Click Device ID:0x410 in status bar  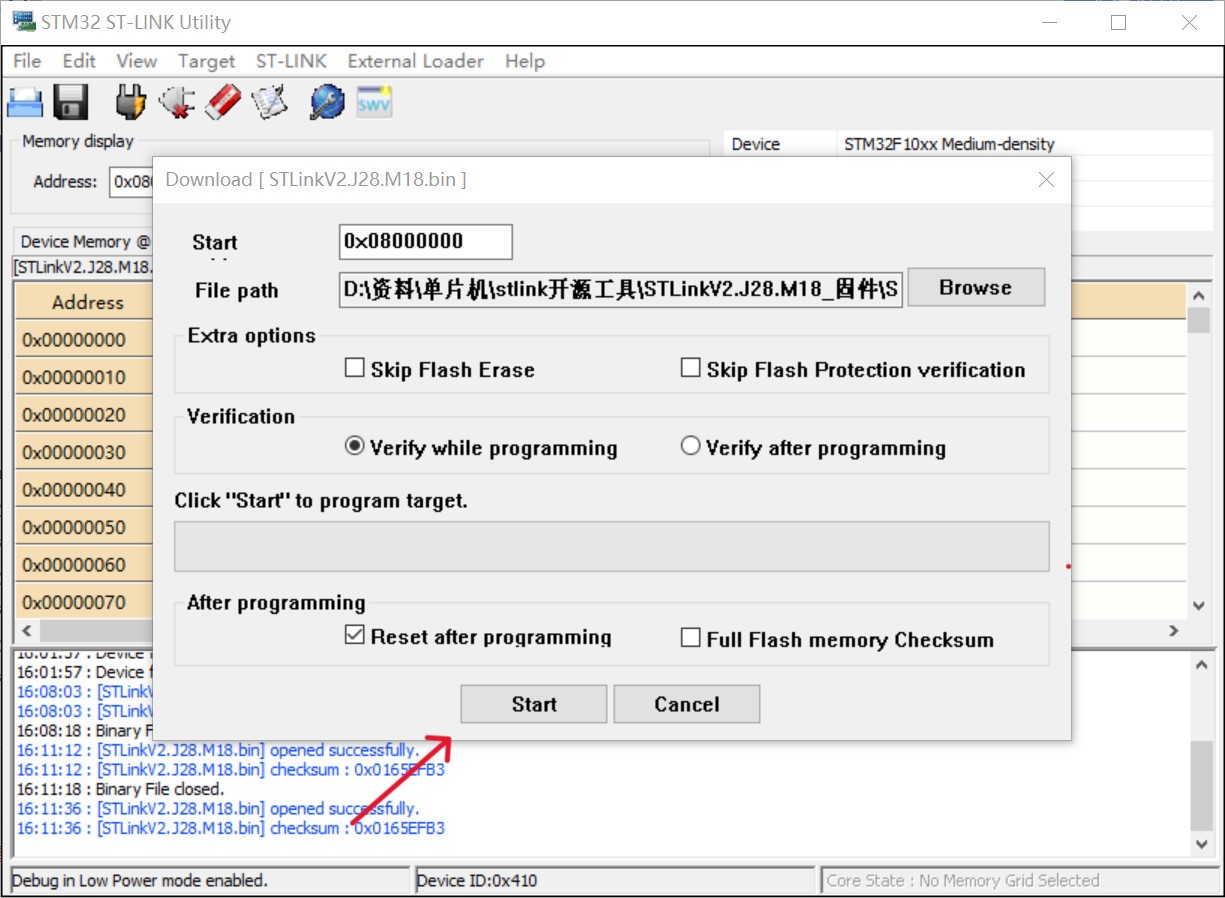click(477, 881)
